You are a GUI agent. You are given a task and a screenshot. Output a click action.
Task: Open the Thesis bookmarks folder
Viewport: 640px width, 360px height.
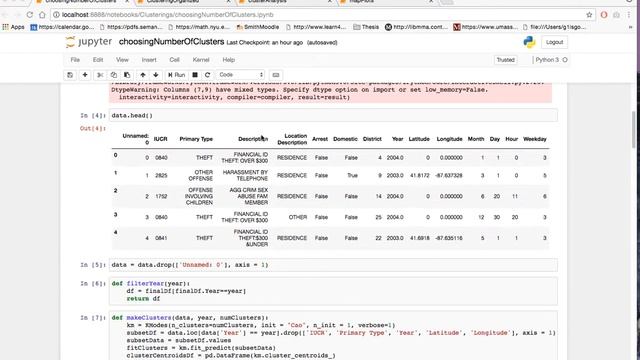click(x=366, y=27)
